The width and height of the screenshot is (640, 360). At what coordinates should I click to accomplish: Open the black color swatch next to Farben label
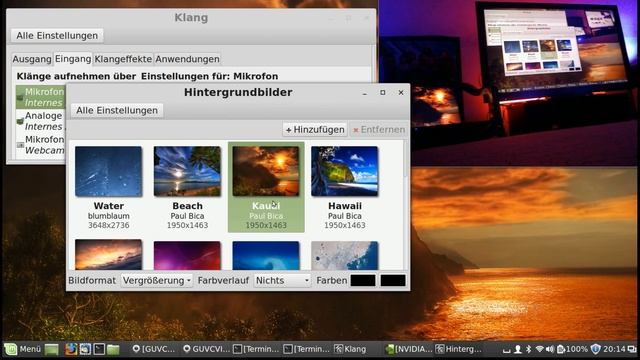pyautogui.click(x=363, y=280)
